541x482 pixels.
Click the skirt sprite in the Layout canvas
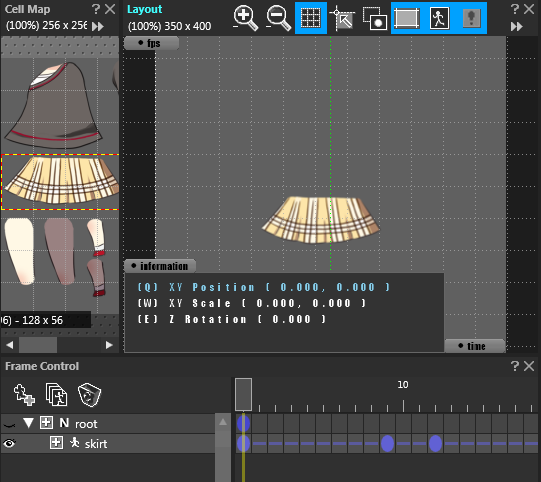tap(321, 220)
